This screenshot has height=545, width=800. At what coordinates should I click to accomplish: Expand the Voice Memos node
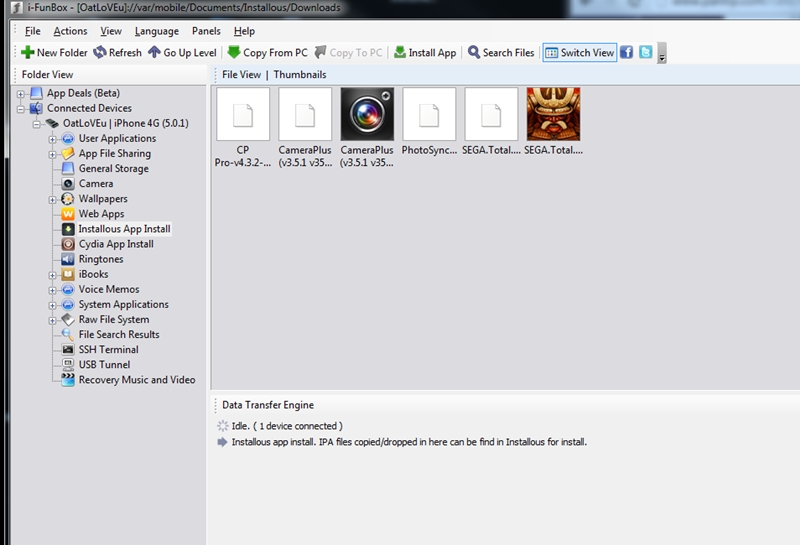[53, 290]
